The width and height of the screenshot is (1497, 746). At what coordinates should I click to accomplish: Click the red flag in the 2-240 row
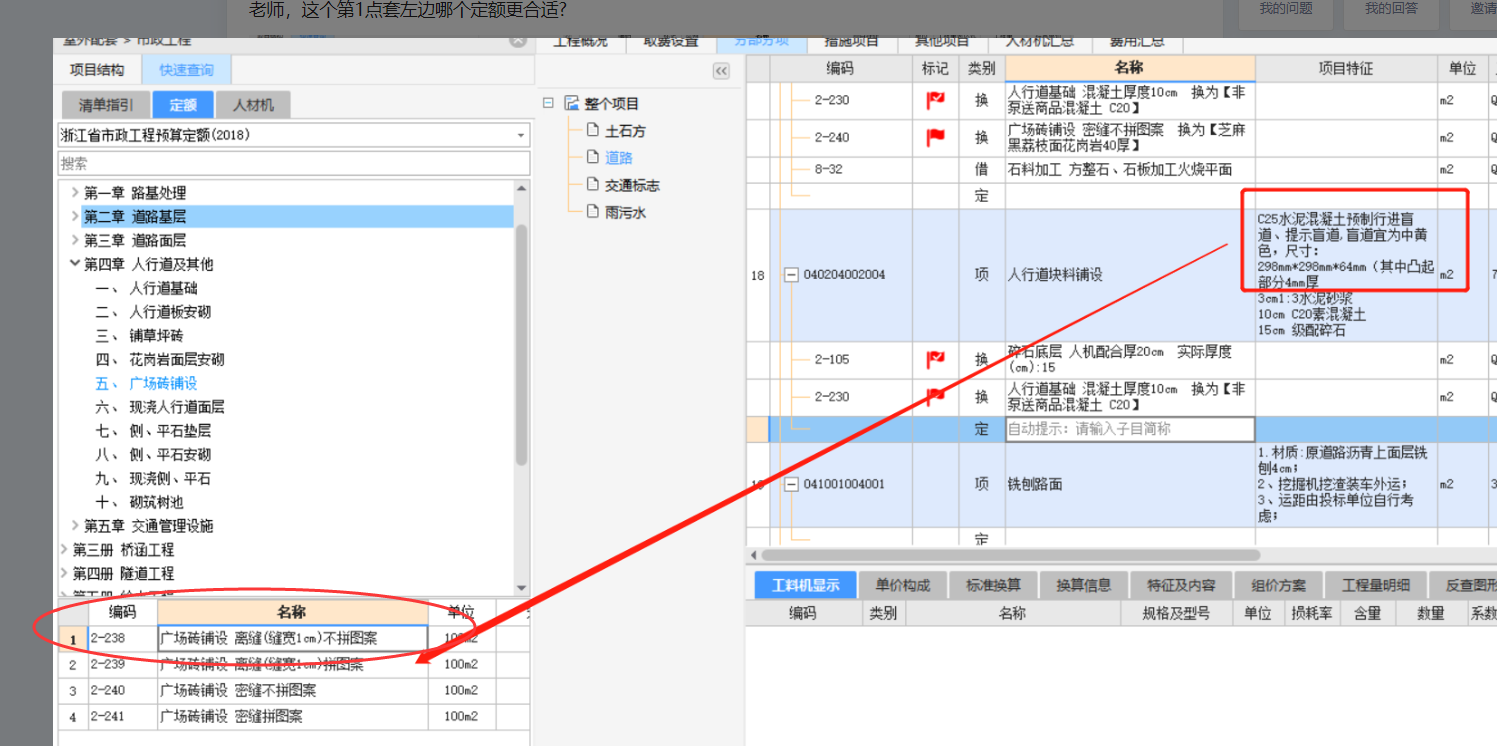click(x=935, y=137)
